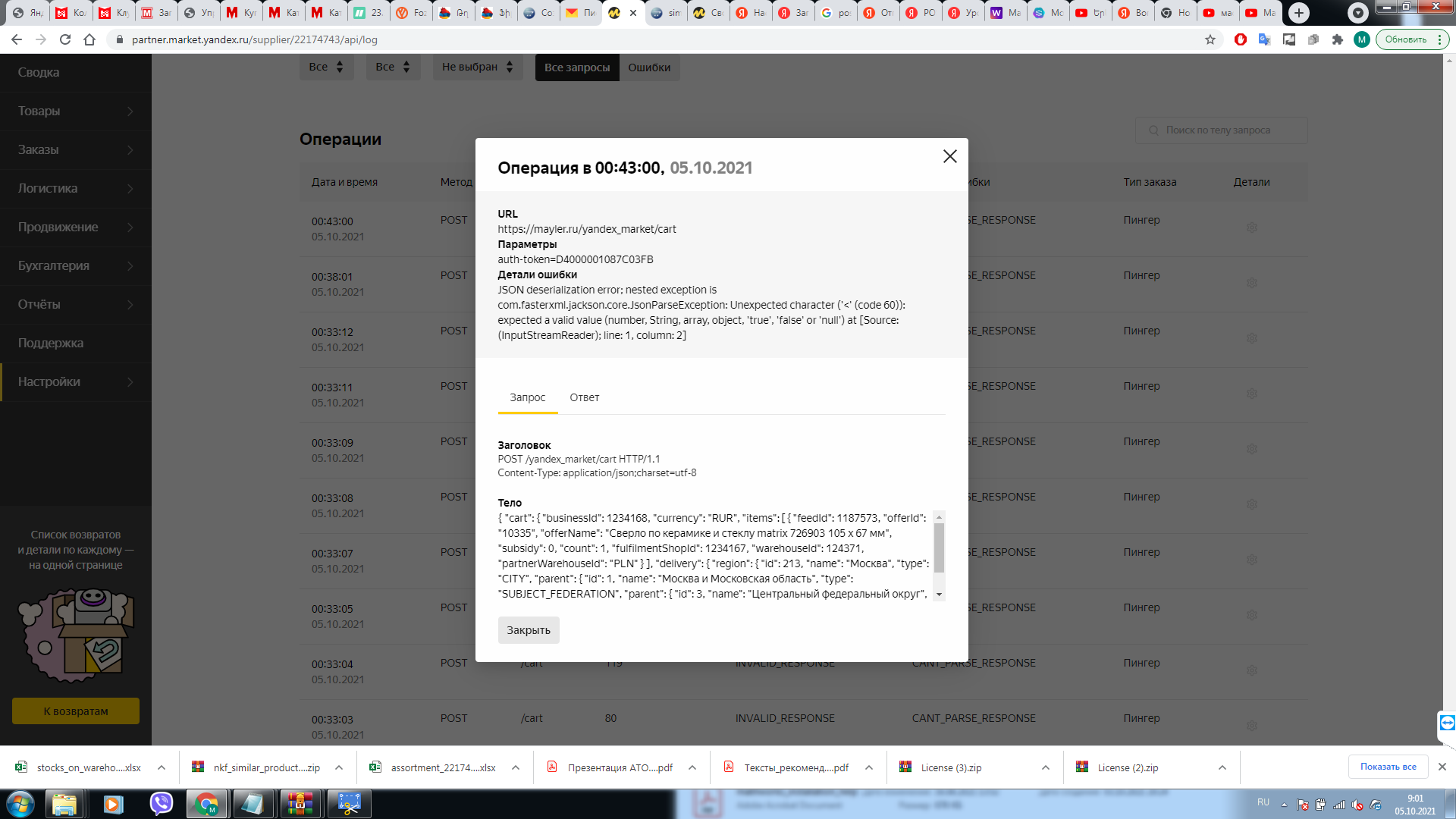1456x819 pixels.
Task: Select the Ошибки filter tab
Action: click(649, 67)
